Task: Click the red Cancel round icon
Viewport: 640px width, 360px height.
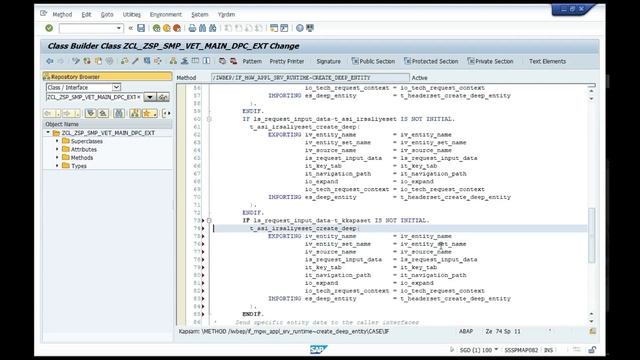Action: tap(177, 28)
